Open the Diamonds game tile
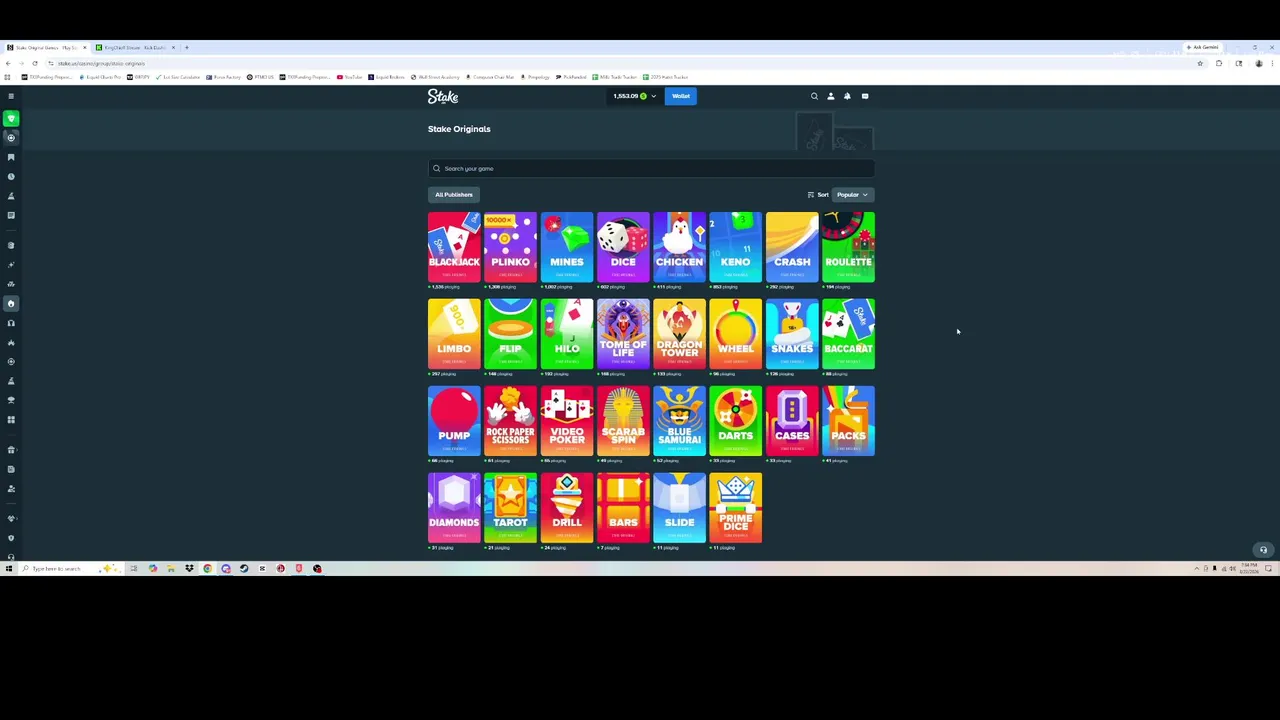The height and width of the screenshot is (720, 1280). click(x=454, y=507)
